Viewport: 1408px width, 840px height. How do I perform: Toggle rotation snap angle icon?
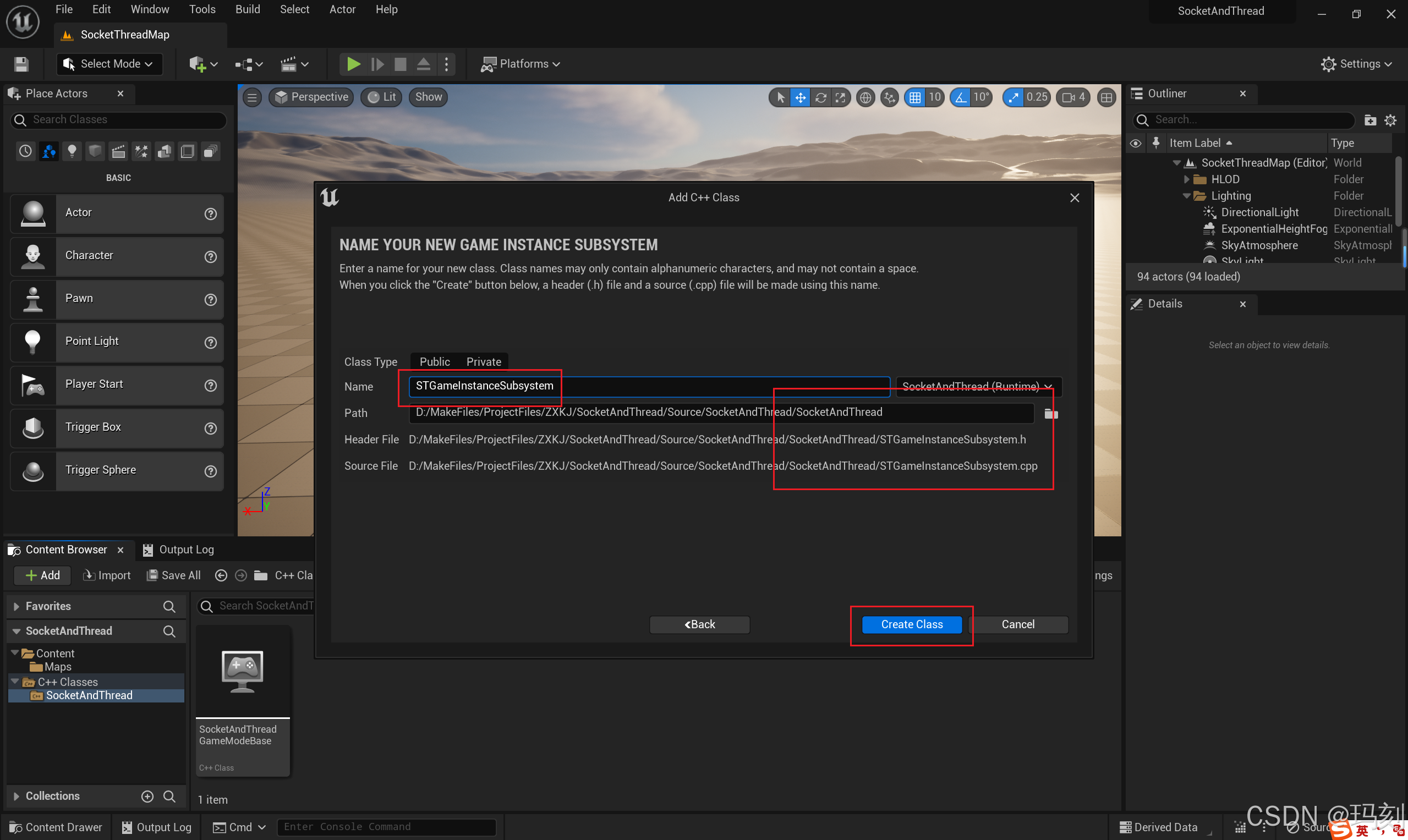961,97
